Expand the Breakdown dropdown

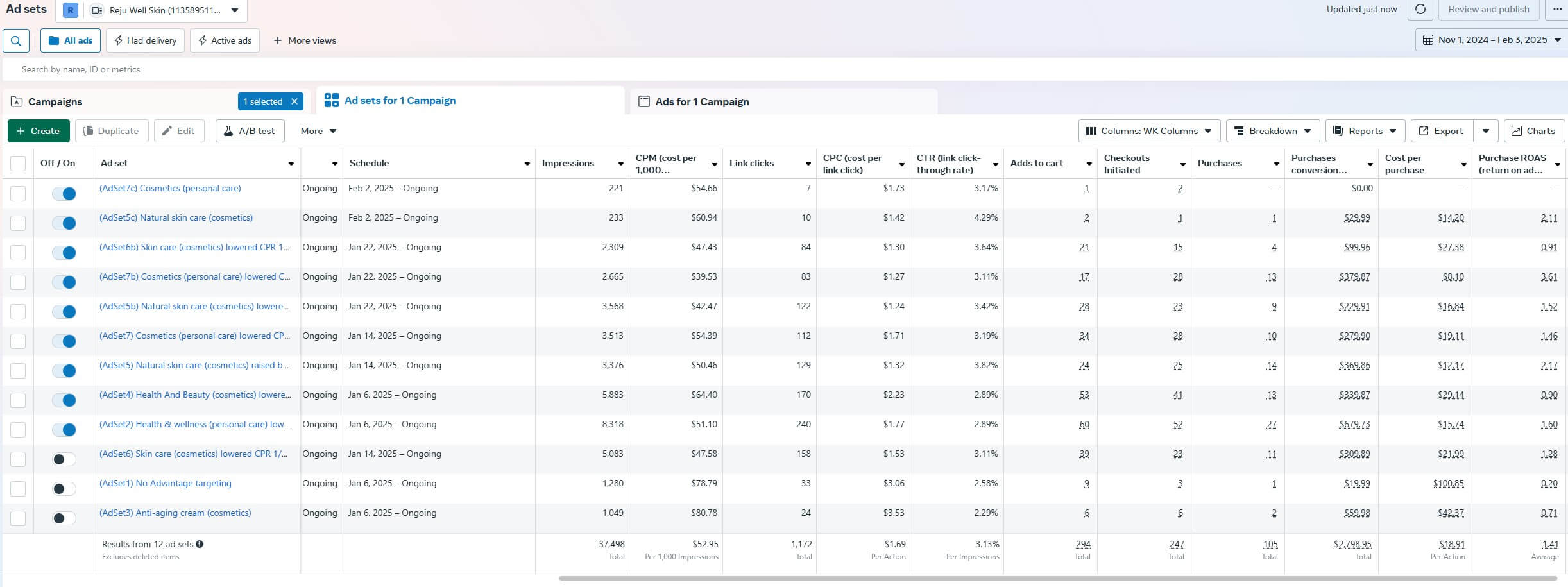(1272, 131)
